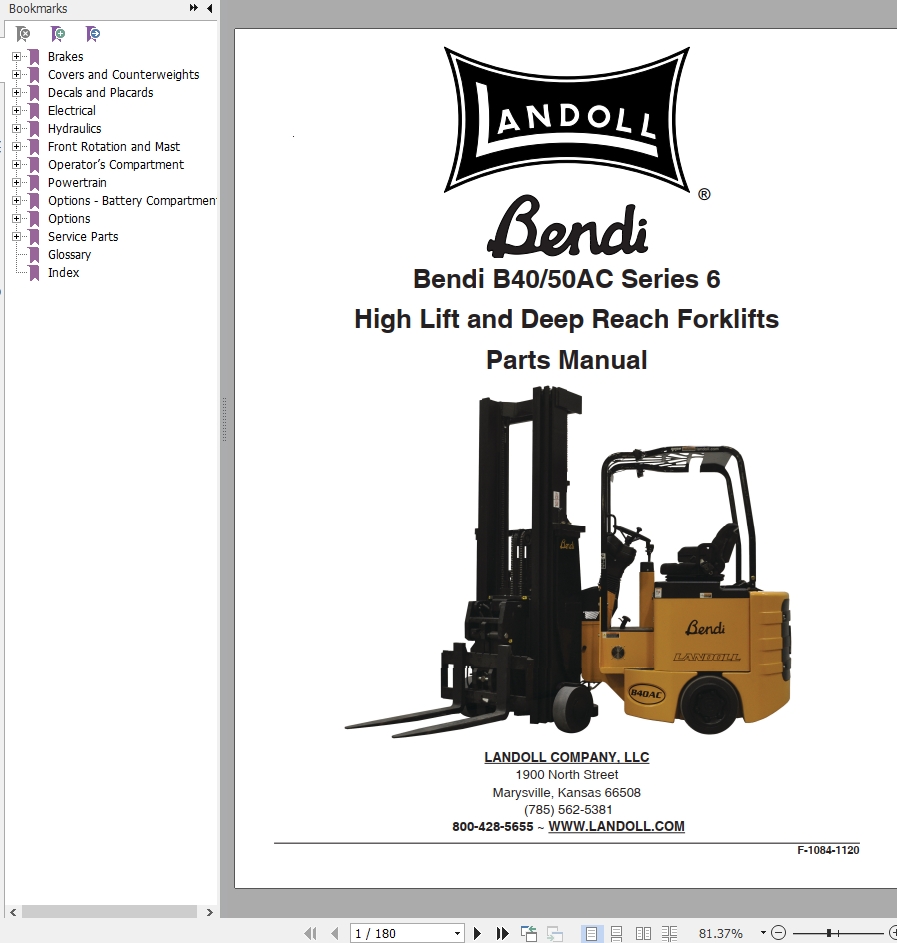Open the Options bookmark
897x943 pixels.
69,219
